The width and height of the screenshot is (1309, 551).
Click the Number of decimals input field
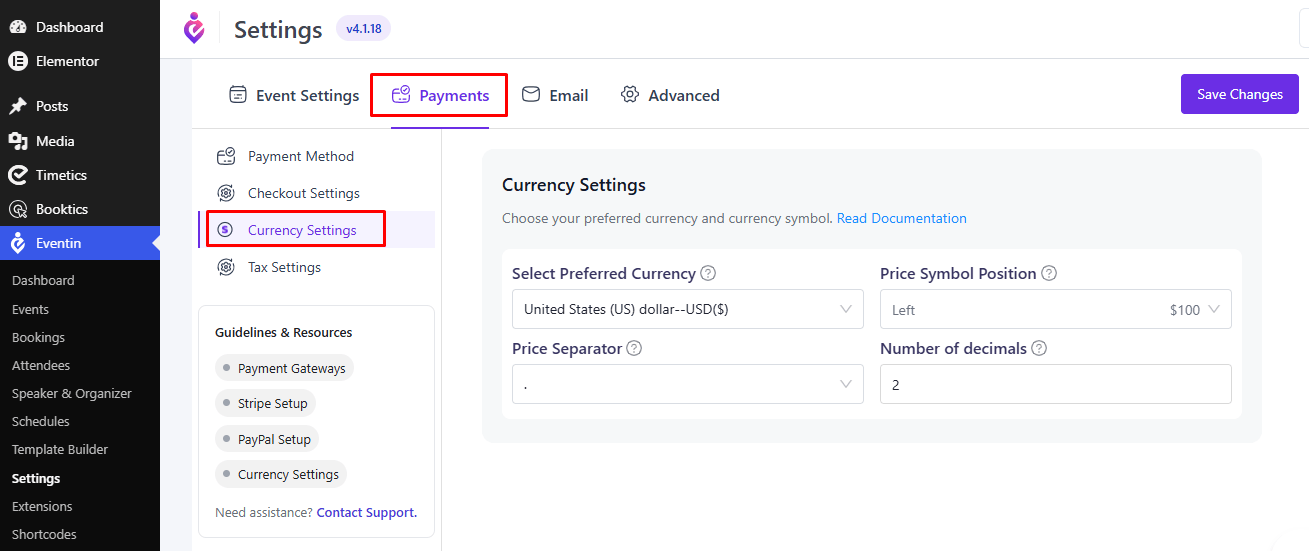[1056, 384]
